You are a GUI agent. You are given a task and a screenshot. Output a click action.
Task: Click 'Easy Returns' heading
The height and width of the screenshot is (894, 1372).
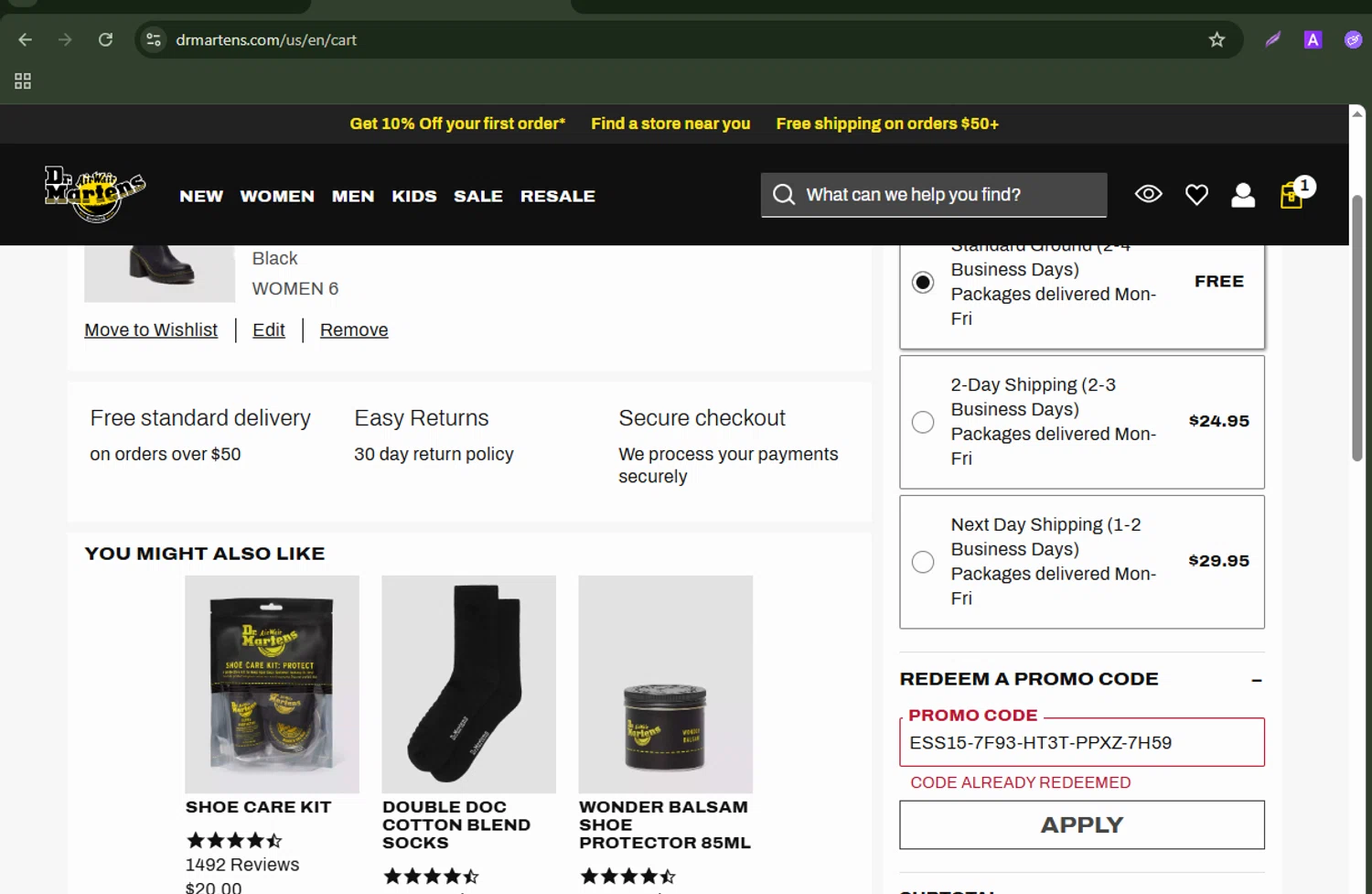point(422,418)
